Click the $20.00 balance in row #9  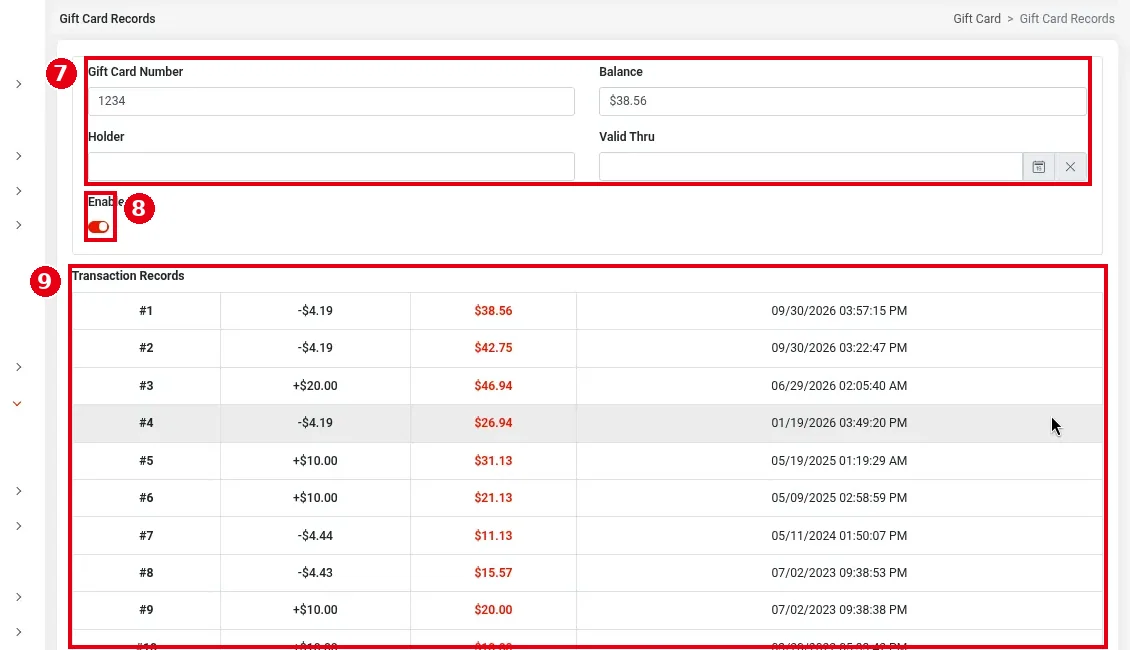[493, 610]
